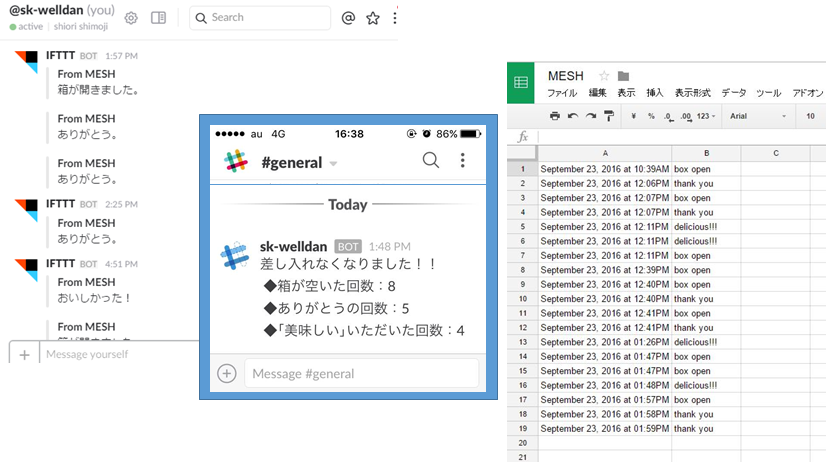The height and width of the screenshot is (462, 826).
Task: Open the Arial font dropdown
Action: (758, 116)
